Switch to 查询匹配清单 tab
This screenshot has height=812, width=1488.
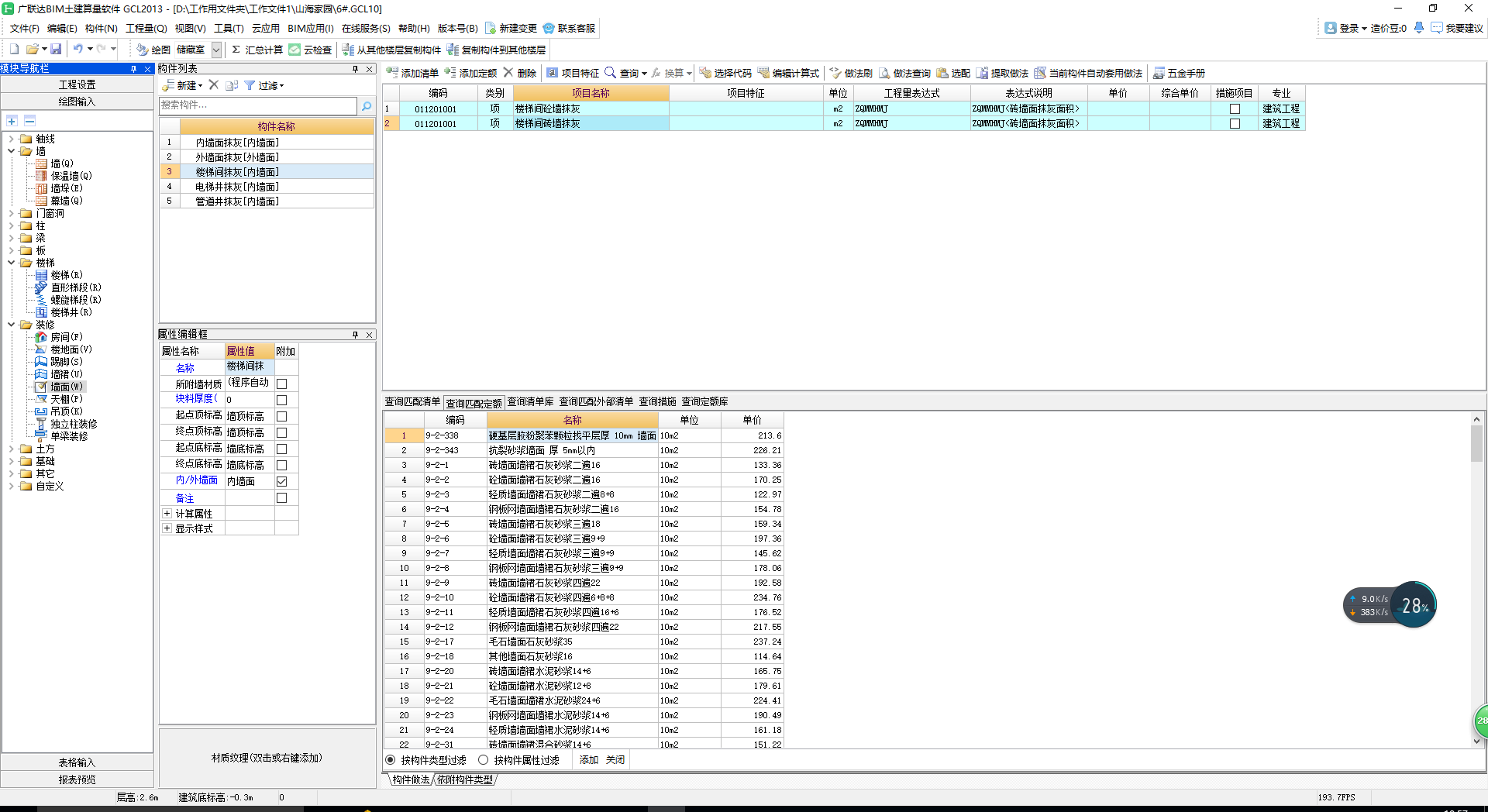[412, 401]
